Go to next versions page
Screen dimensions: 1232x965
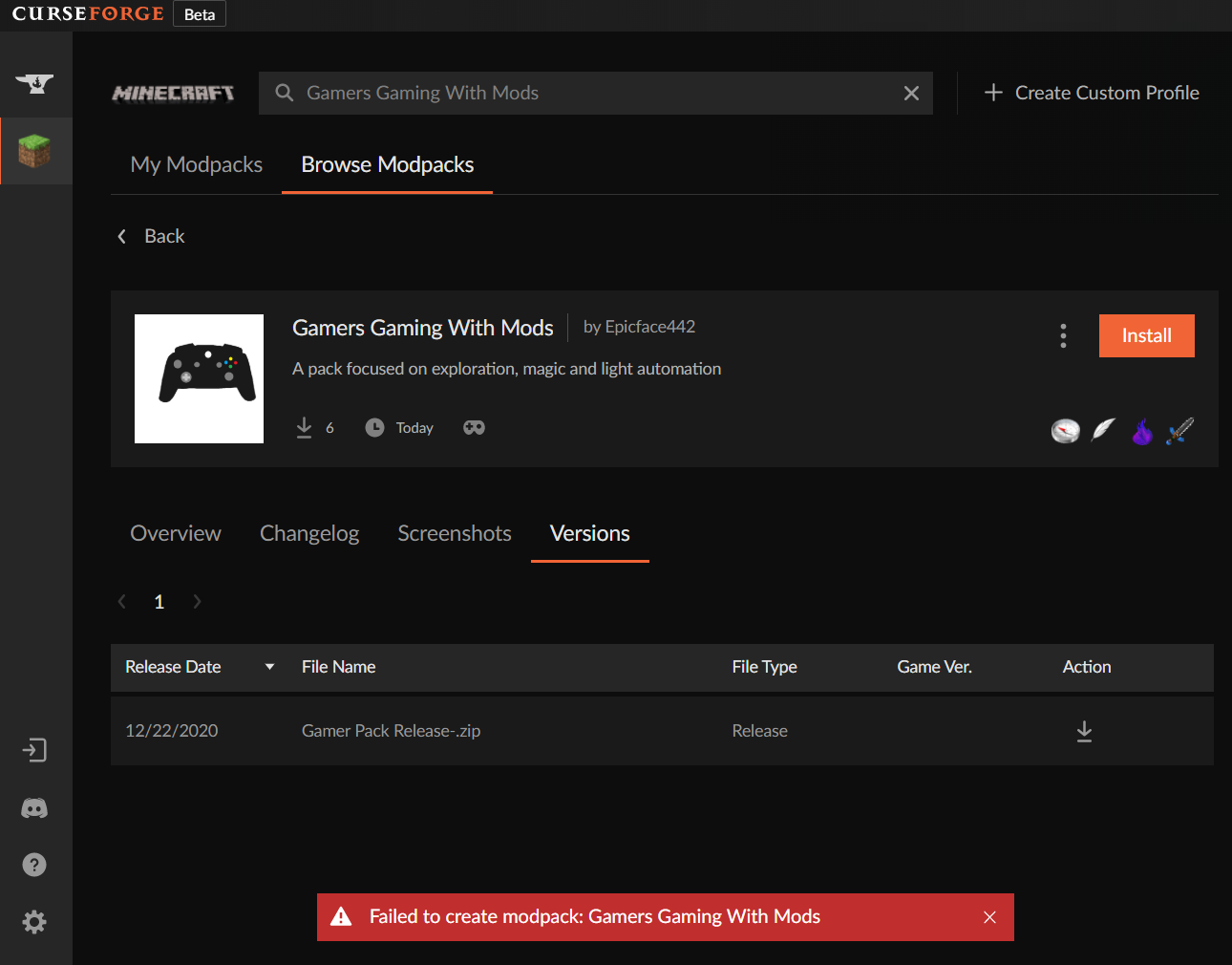click(197, 601)
